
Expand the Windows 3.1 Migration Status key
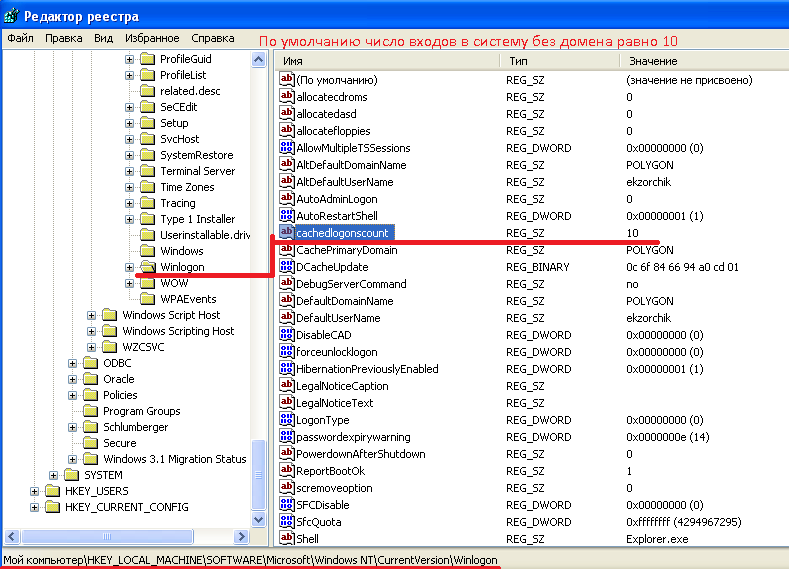click(x=73, y=459)
